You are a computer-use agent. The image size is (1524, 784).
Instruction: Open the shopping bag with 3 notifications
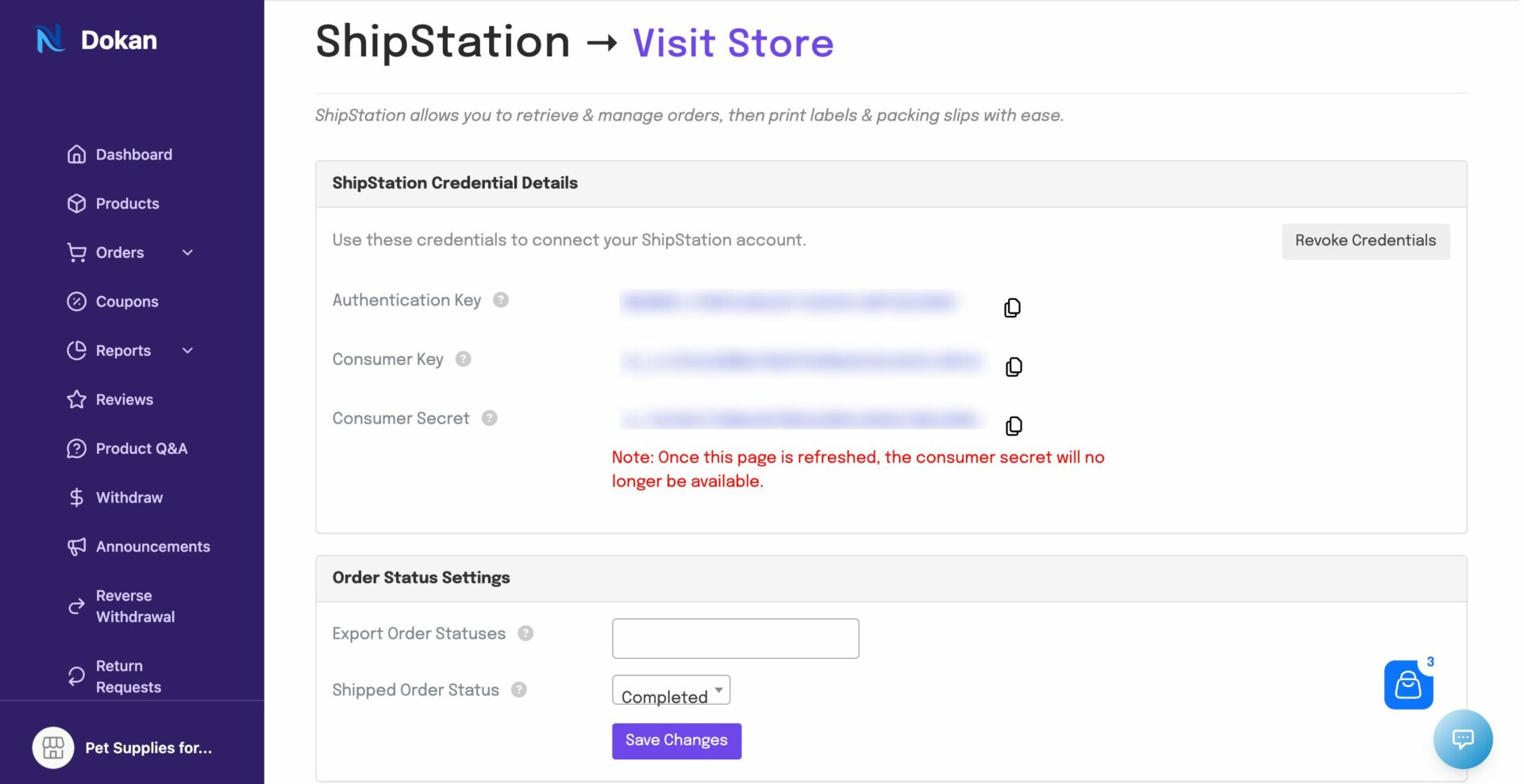pyautogui.click(x=1408, y=684)
